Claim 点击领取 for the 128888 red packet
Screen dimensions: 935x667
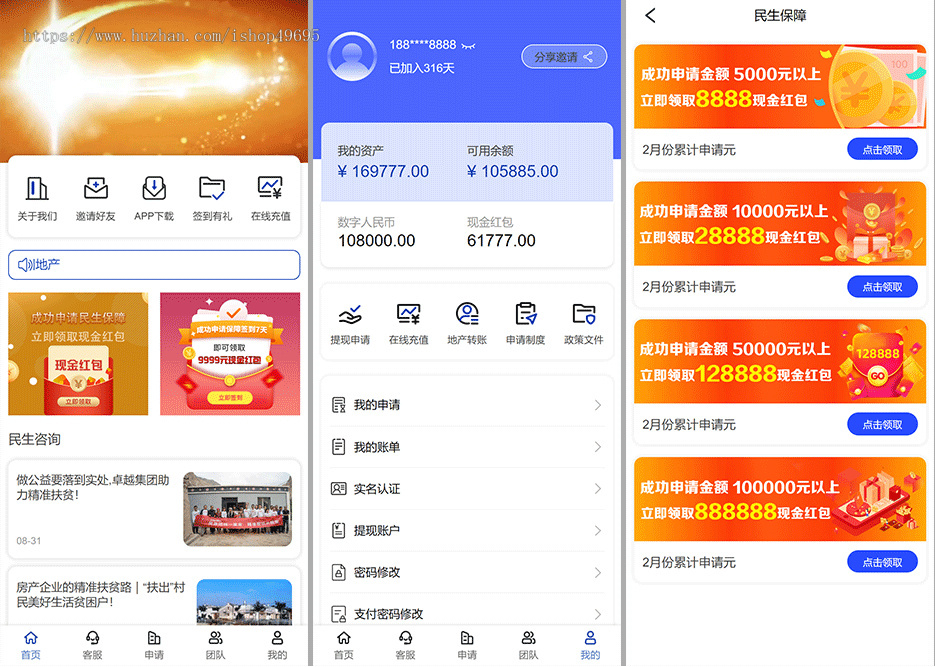(x=882, y=424)
